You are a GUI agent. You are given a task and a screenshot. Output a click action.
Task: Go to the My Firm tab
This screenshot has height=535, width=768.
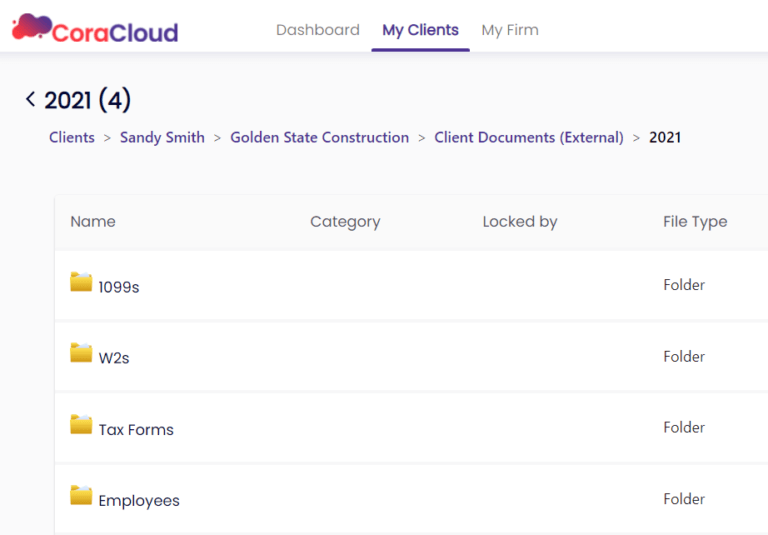click(509, 30)
